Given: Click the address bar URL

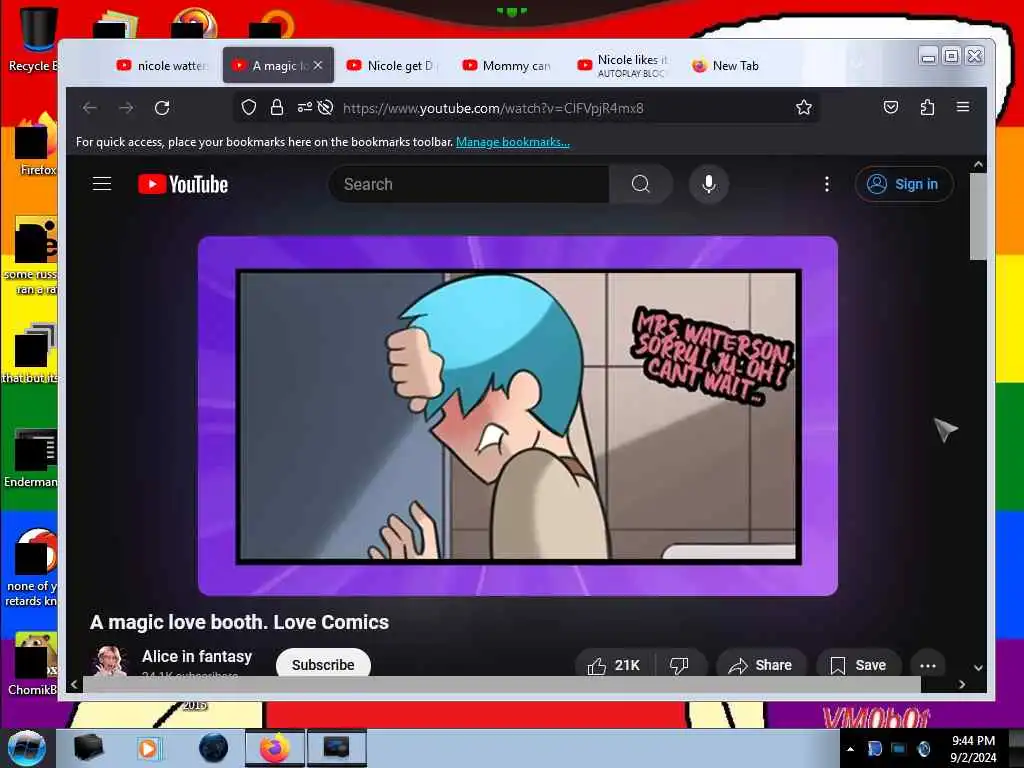Looking at the screenshot, I should click(493, 108).
